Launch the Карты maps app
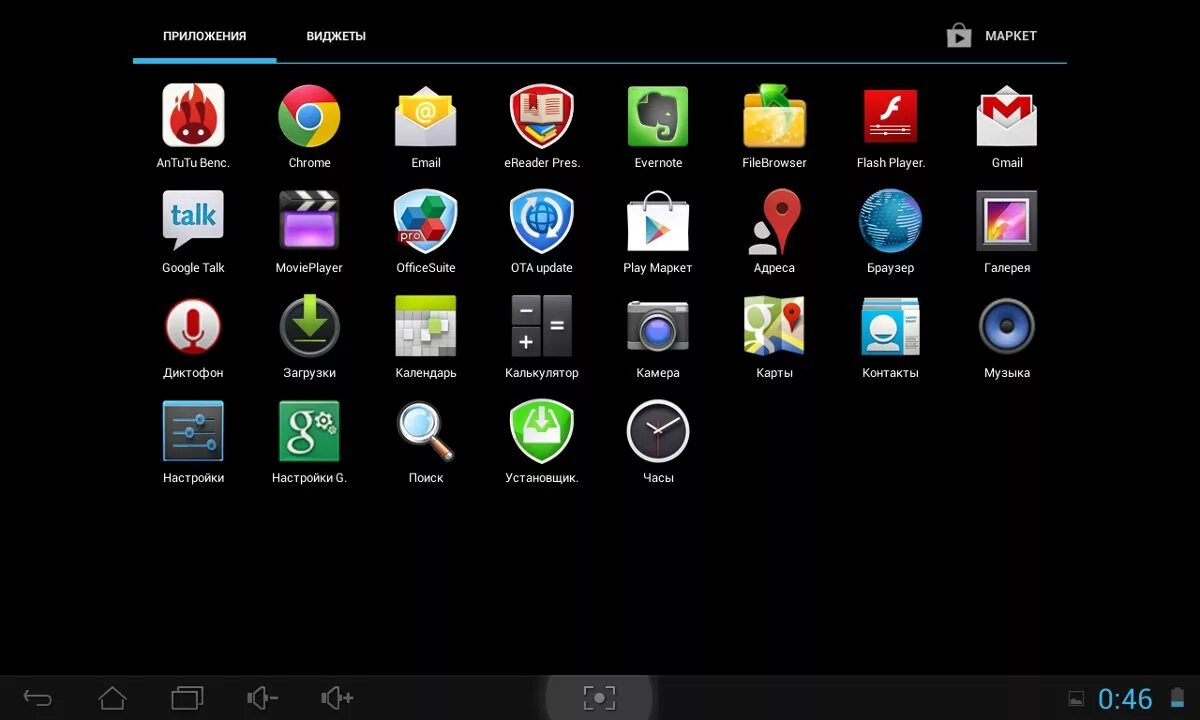The width and height of the screenshot is (1200, 720). click(774, 326)
